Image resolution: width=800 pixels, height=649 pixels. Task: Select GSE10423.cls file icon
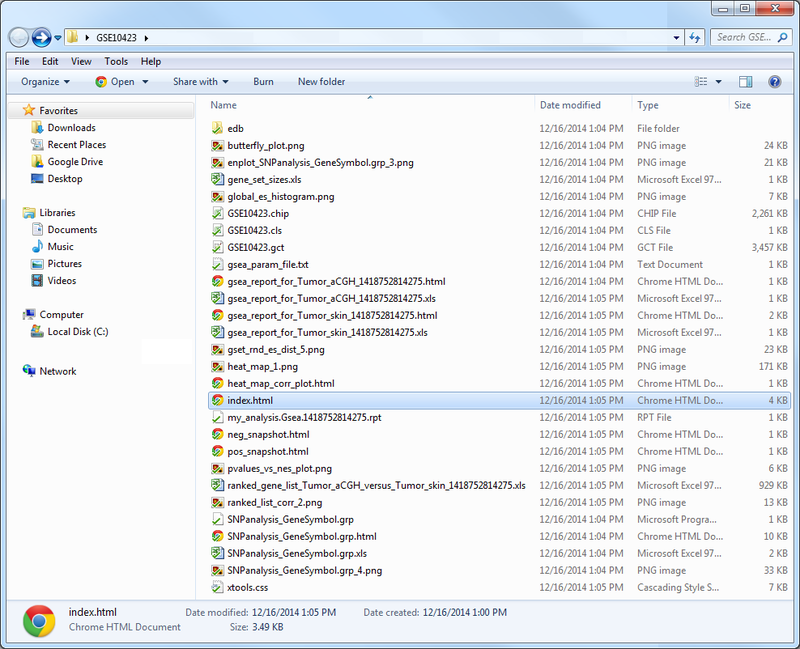(x=217, y=230)
